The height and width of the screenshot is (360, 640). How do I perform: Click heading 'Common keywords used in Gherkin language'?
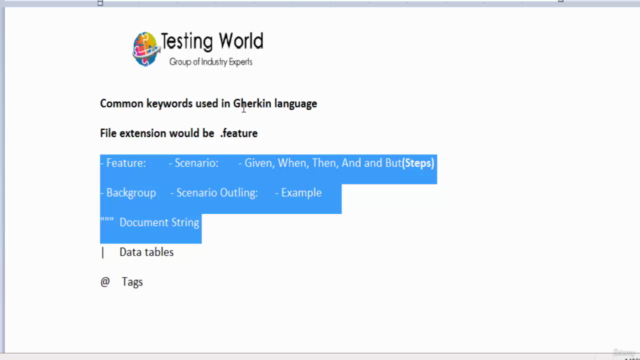pos(209,104)
